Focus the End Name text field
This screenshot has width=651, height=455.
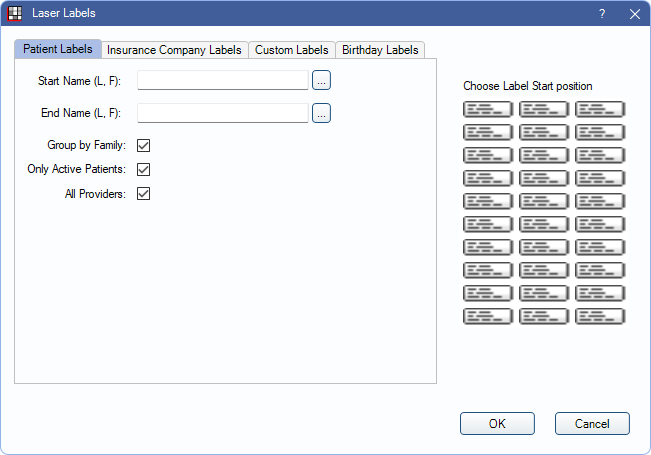click(x=223, y=114)
